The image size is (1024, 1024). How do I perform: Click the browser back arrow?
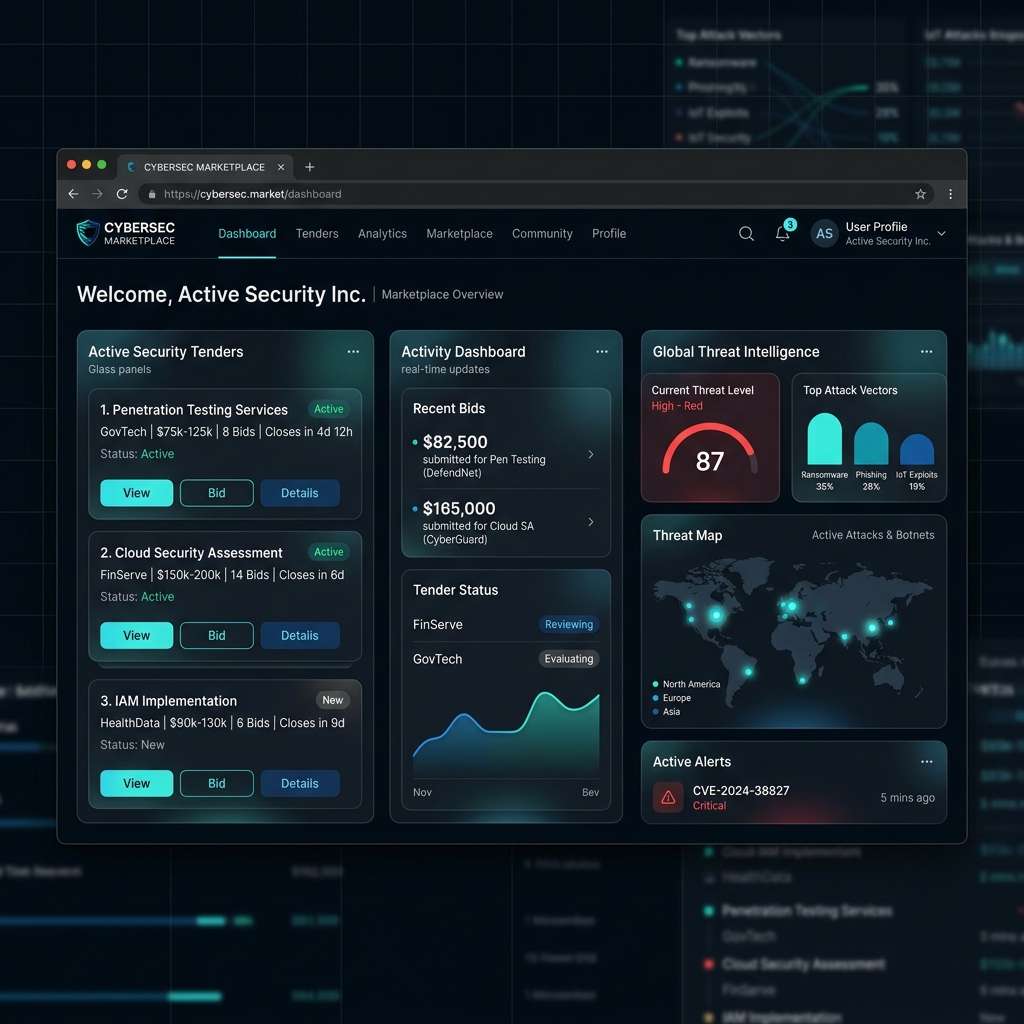point(73,194)
